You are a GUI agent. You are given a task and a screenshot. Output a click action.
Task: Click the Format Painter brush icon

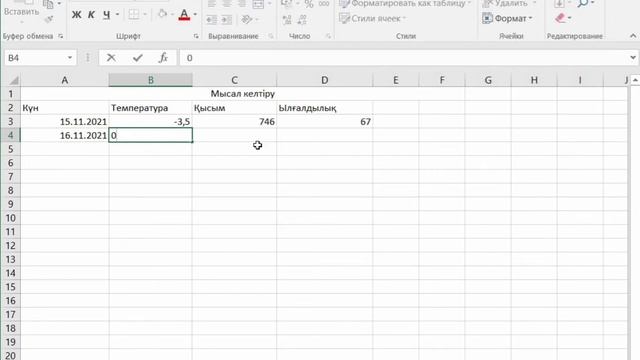49,18
